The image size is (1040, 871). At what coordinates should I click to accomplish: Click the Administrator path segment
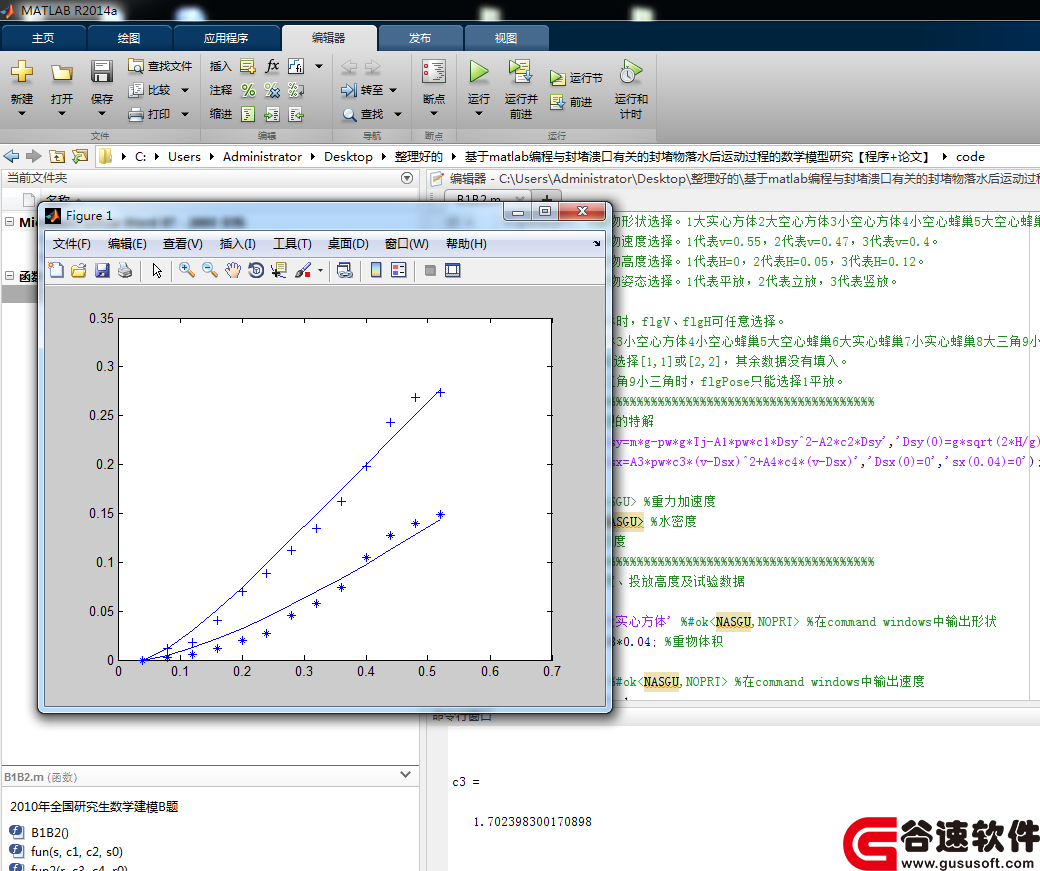pos(262,157)
